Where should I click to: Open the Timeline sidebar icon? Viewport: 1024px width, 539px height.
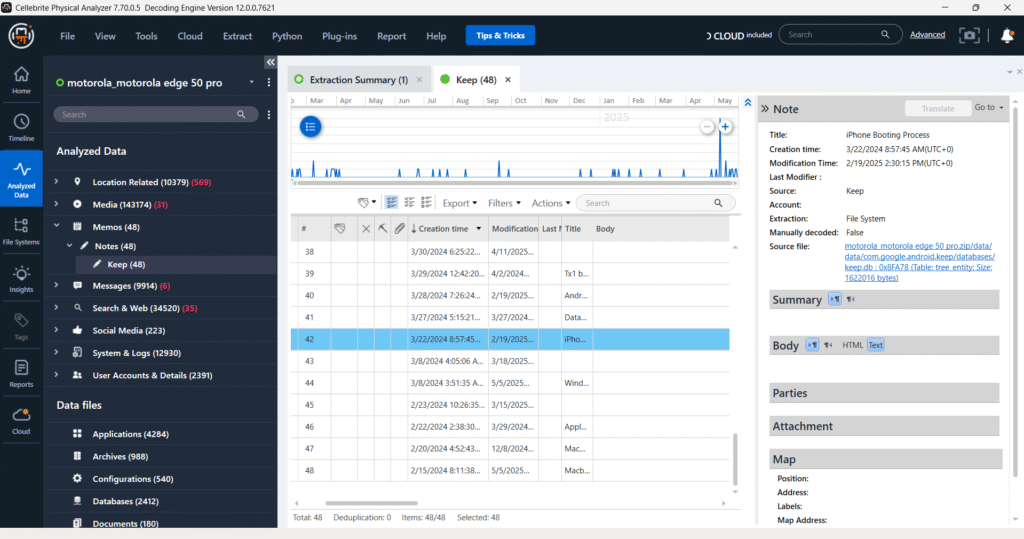click(21, 127)
